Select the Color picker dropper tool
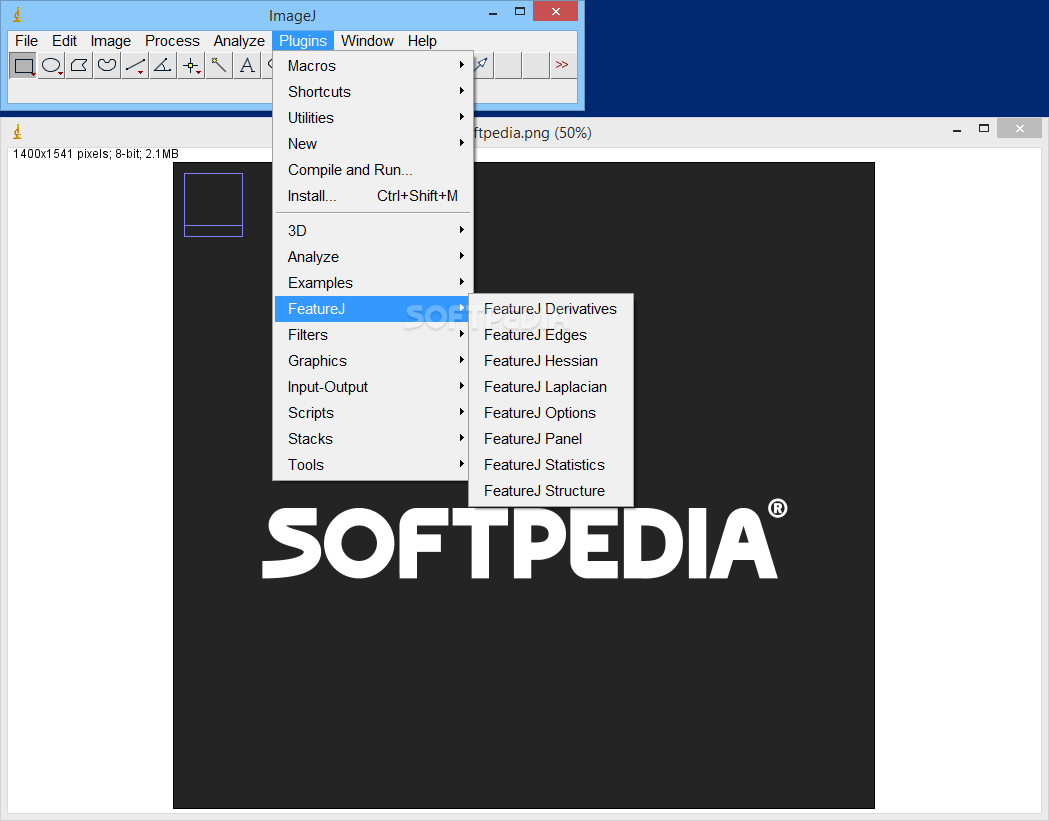The image size is (1049, 821). (x=482, y=66)
